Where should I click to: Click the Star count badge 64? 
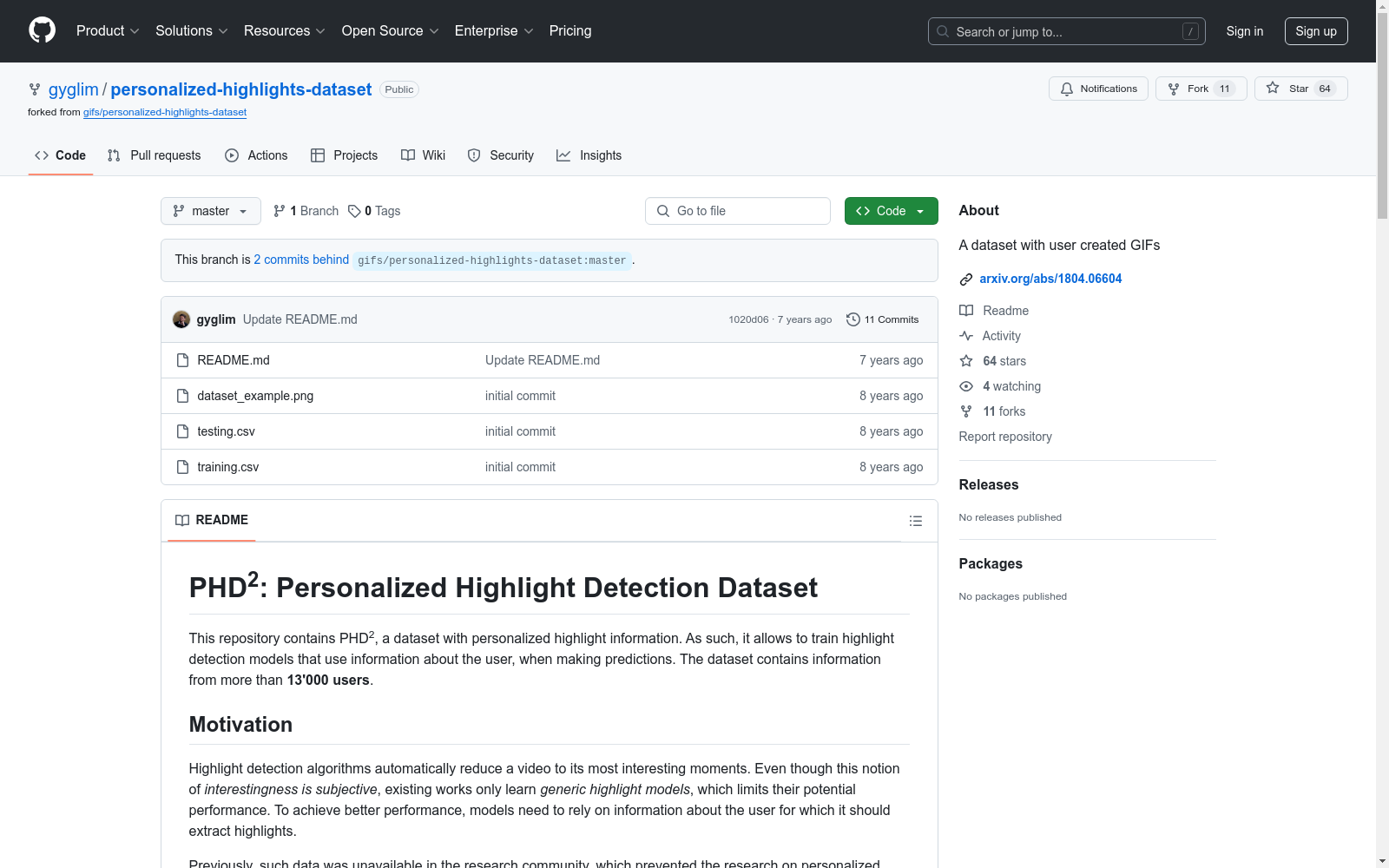[1325, 89]
